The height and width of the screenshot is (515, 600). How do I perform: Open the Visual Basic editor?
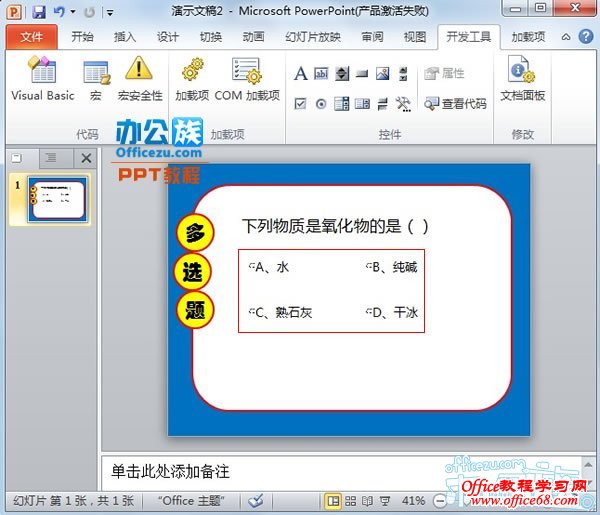pos(42,79)
